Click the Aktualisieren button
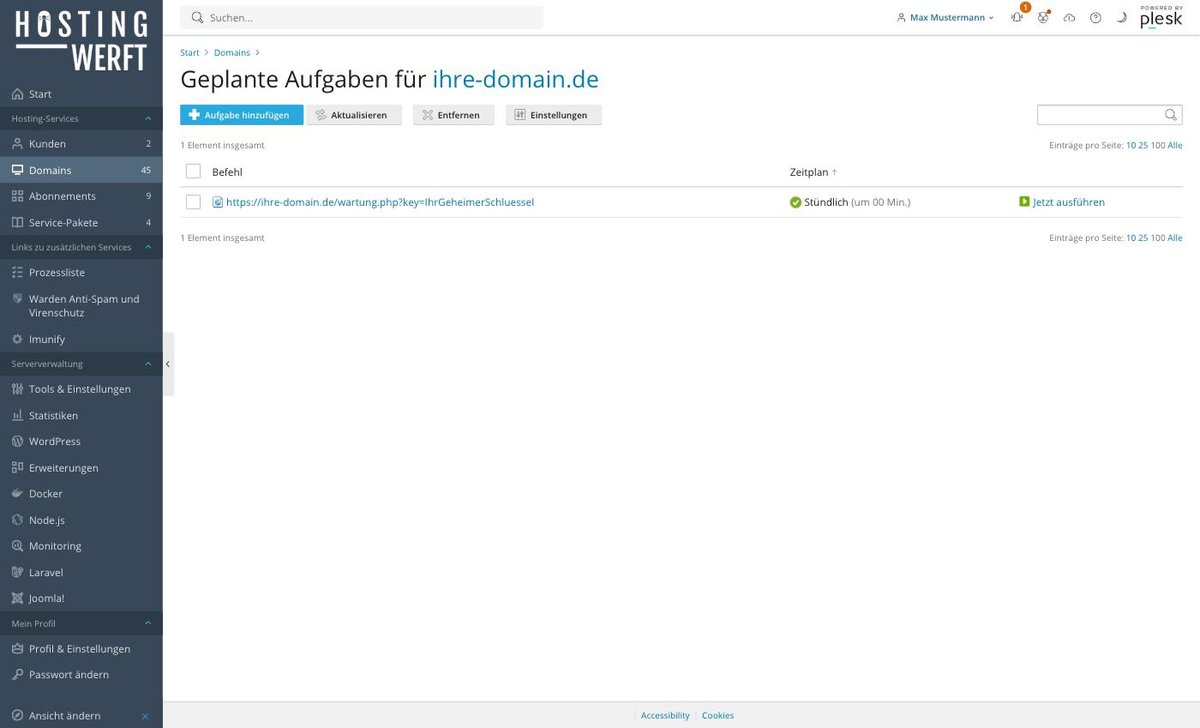The width and height of the screenshot is (1200, 728). coord(354,115)
